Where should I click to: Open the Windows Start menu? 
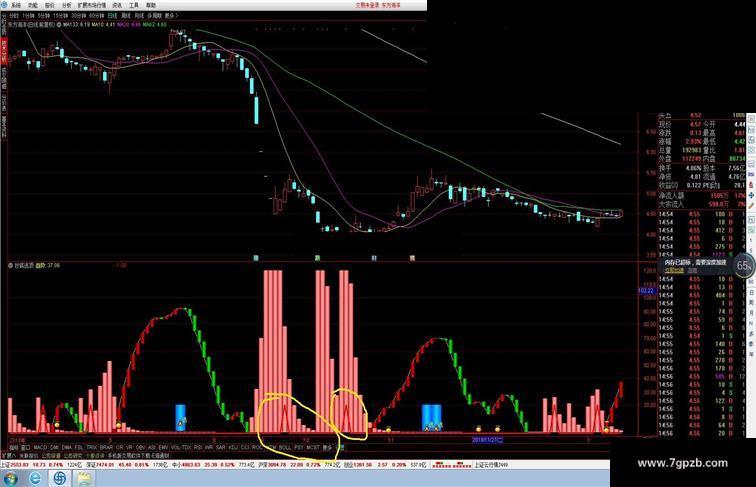coord(11,479)
